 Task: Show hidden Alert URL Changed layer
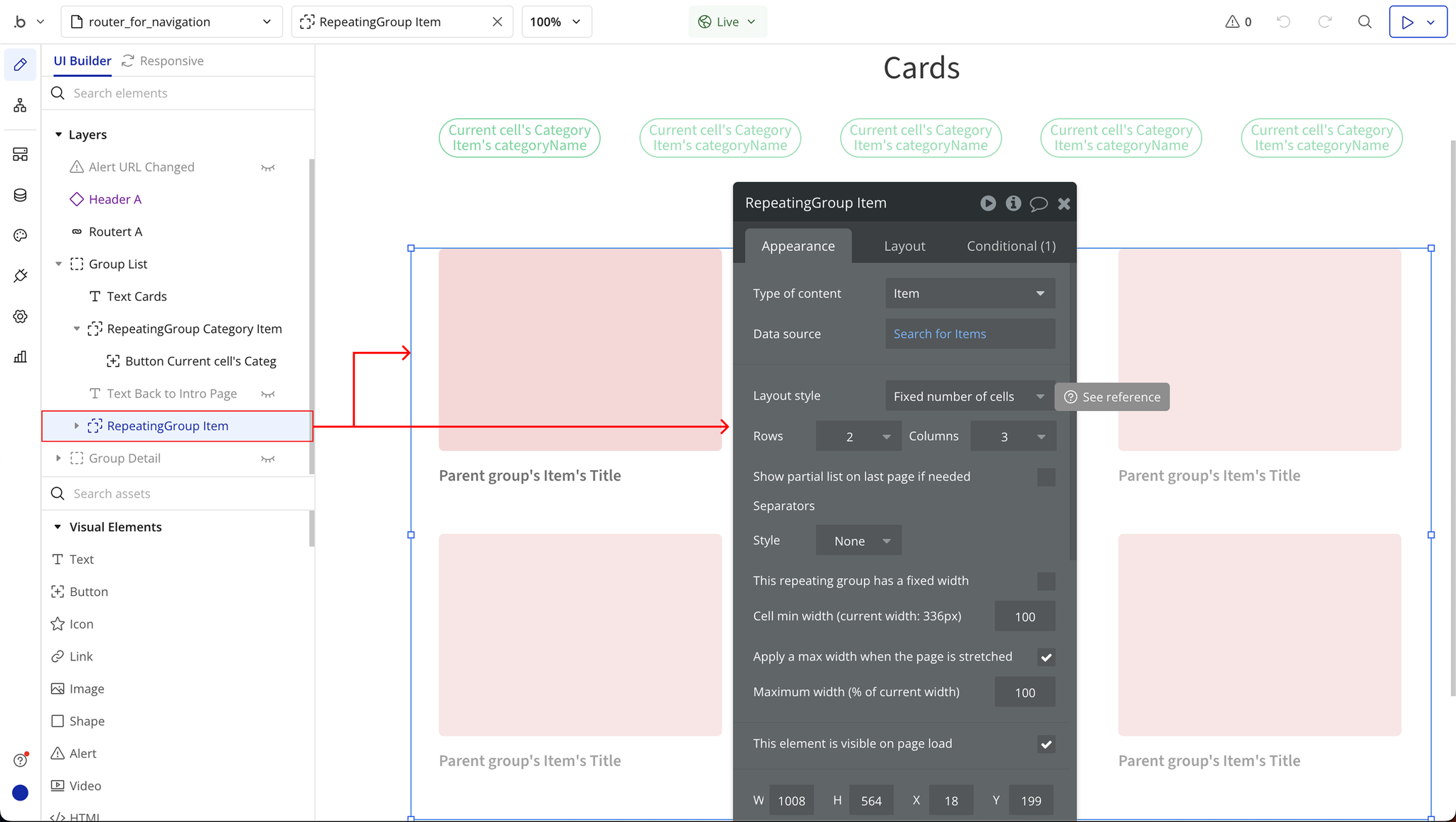[x=268, y=167]
